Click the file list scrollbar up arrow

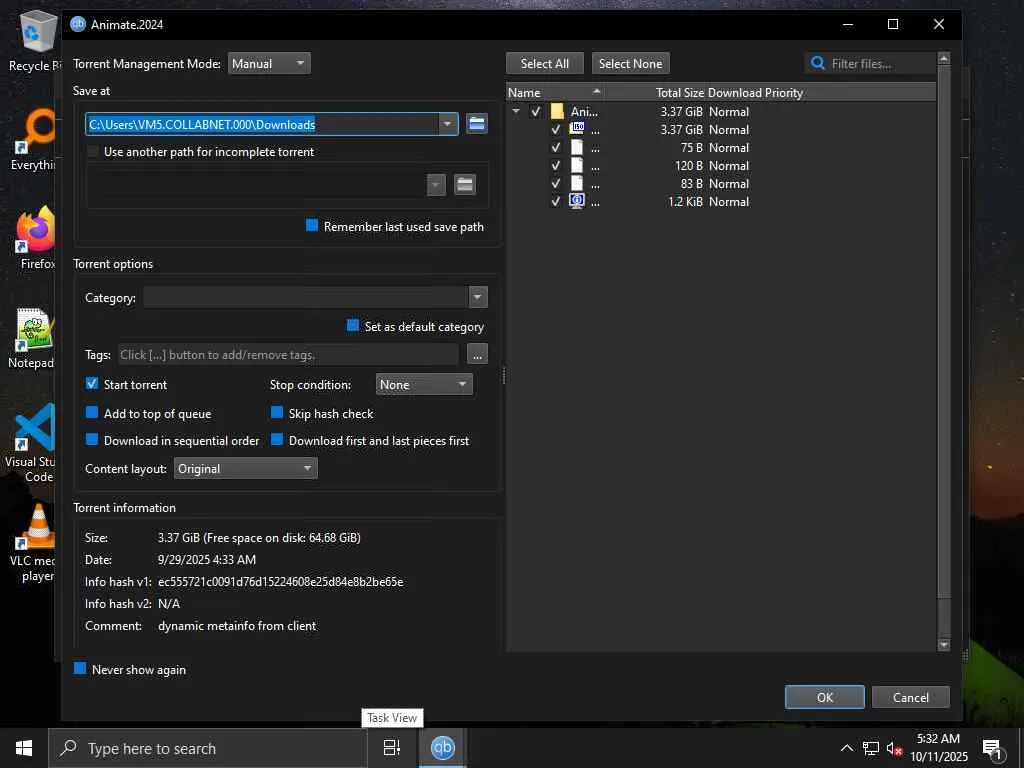944,59
